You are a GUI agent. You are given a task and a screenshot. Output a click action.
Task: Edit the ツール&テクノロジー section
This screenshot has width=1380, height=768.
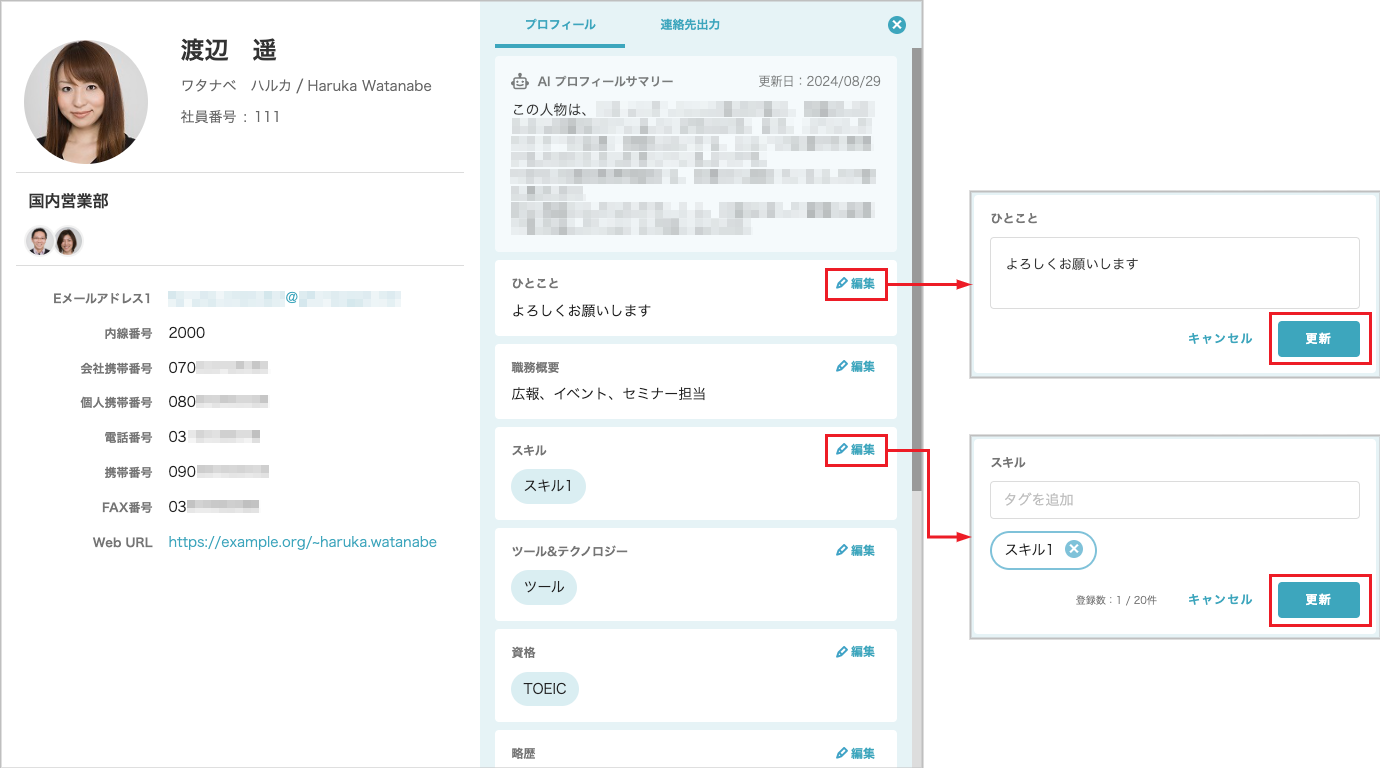pyautogui.click(x=856, y=549)
